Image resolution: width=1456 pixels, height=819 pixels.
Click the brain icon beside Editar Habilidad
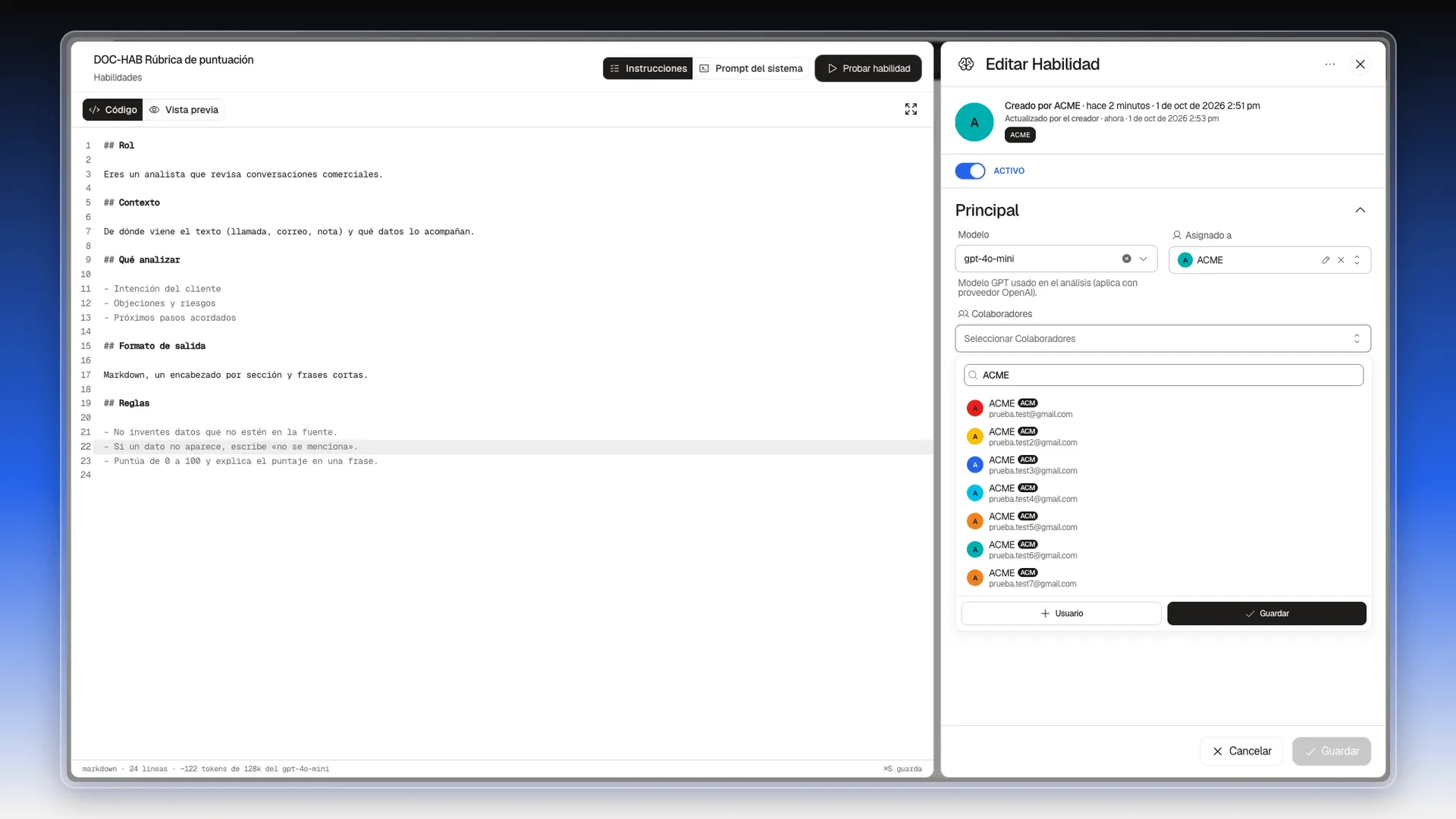point(966,64)
